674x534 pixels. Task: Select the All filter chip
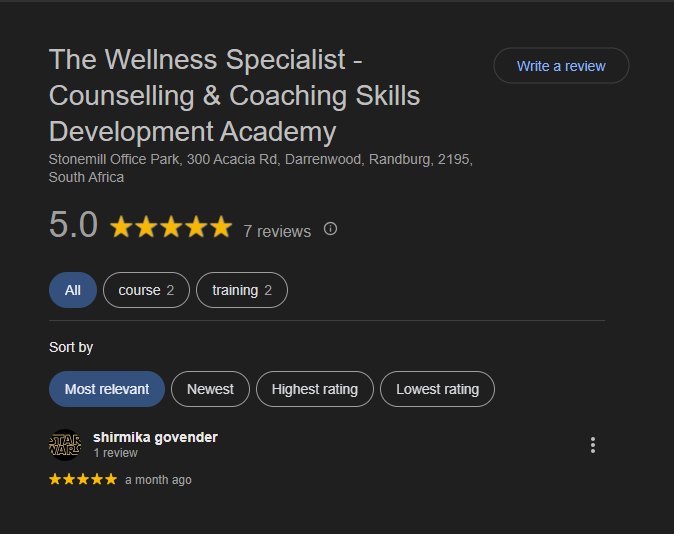click(x=73, y=290)
